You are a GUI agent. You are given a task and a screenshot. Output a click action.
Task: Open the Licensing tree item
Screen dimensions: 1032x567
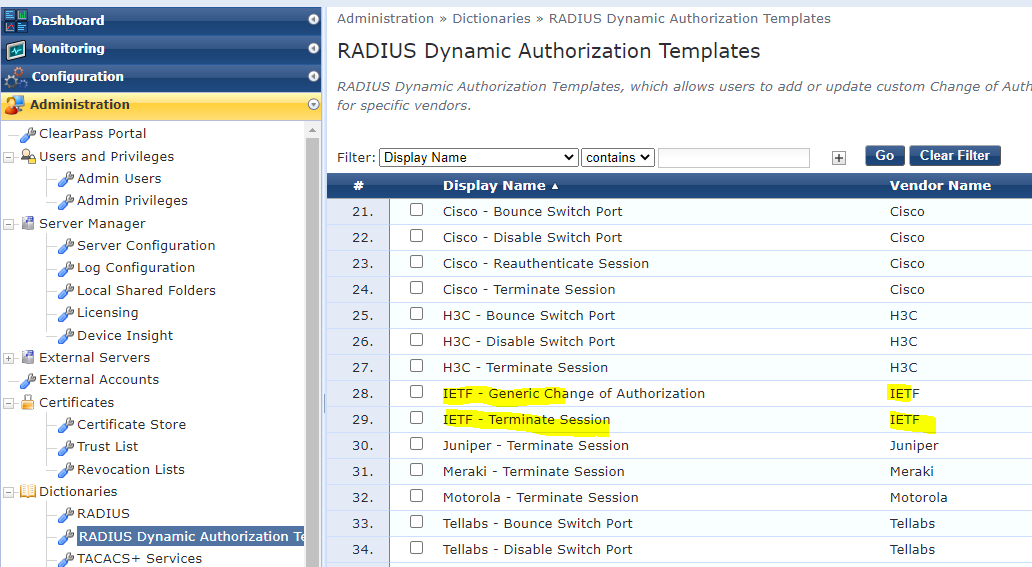pos(107,313)
